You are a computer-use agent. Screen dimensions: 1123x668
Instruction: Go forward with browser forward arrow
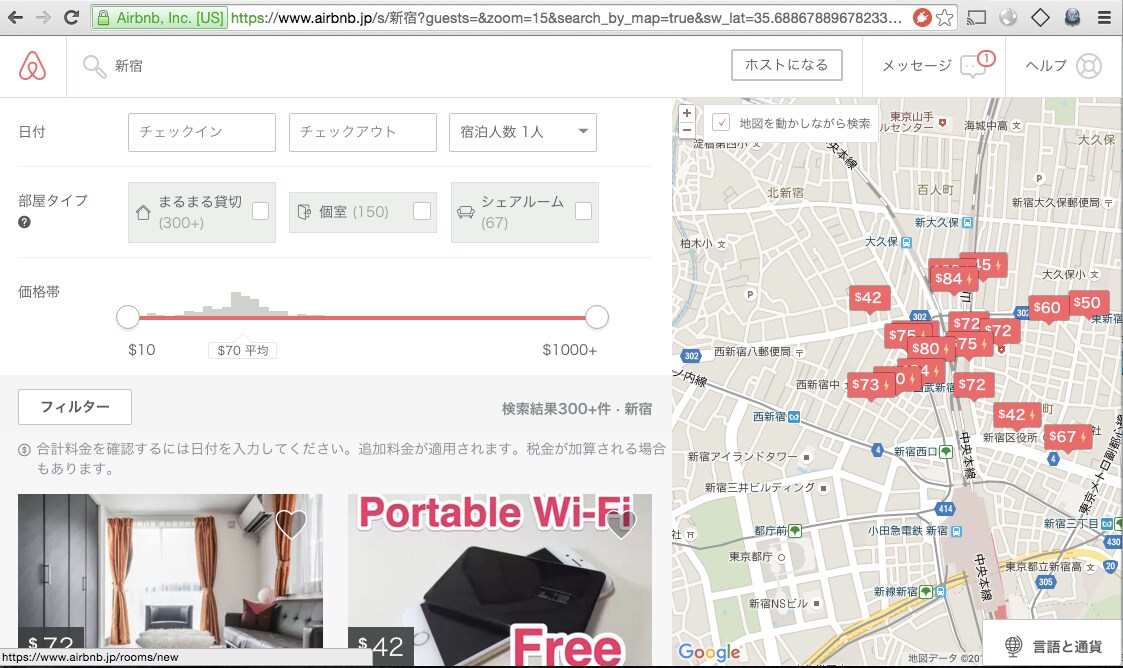click(43, 17)
